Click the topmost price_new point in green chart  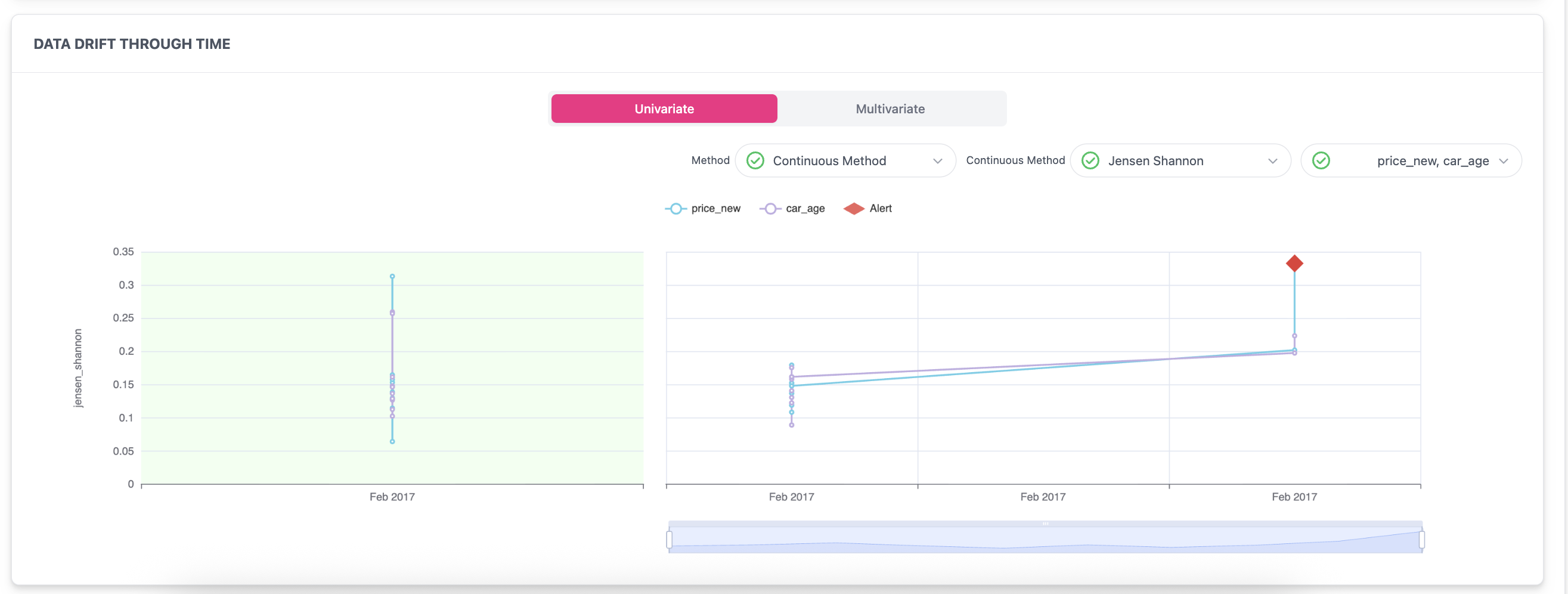click(x=392, y=276)
